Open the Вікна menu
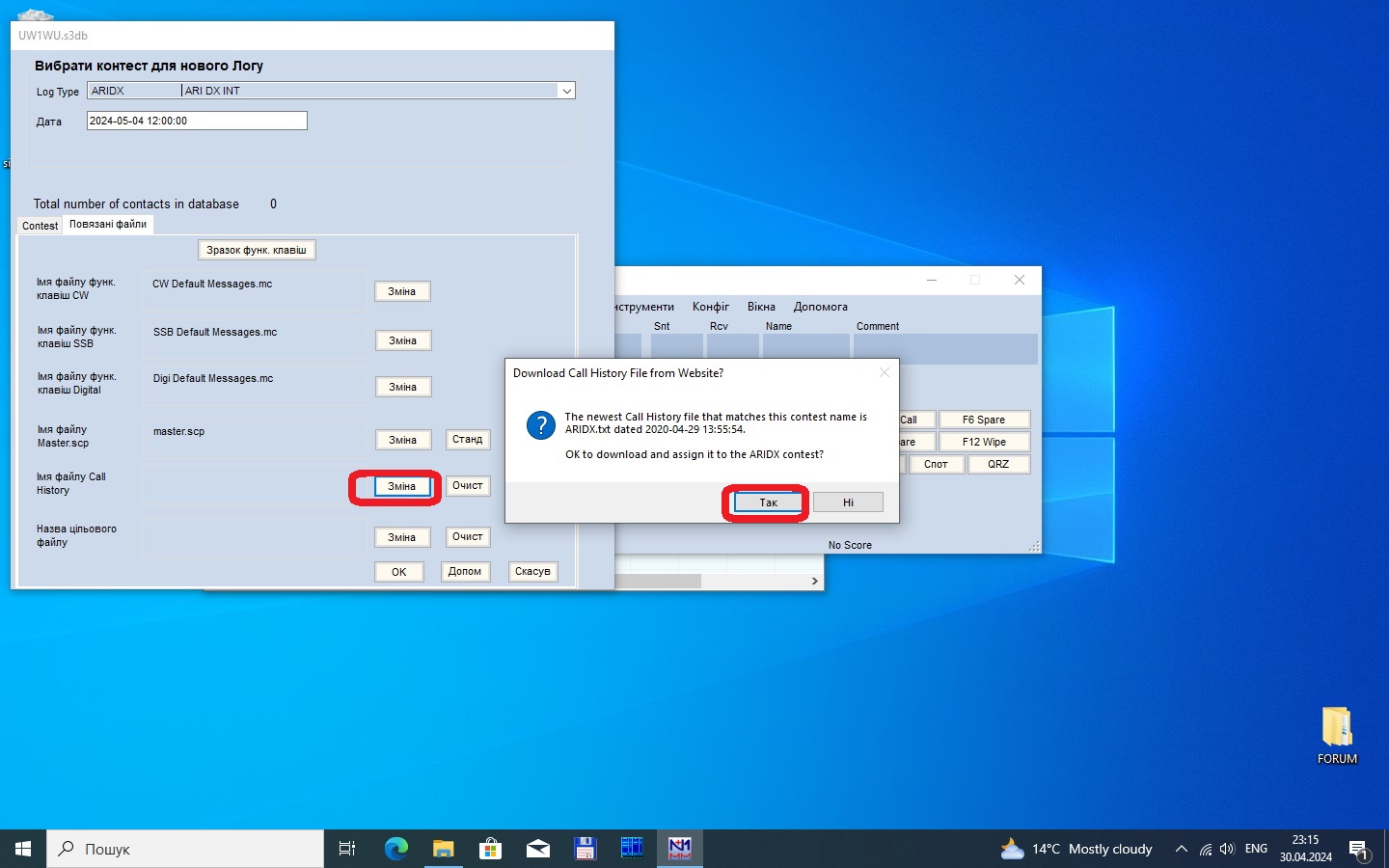The width and height of the screenshot is (1389, 868). point(761,307)
